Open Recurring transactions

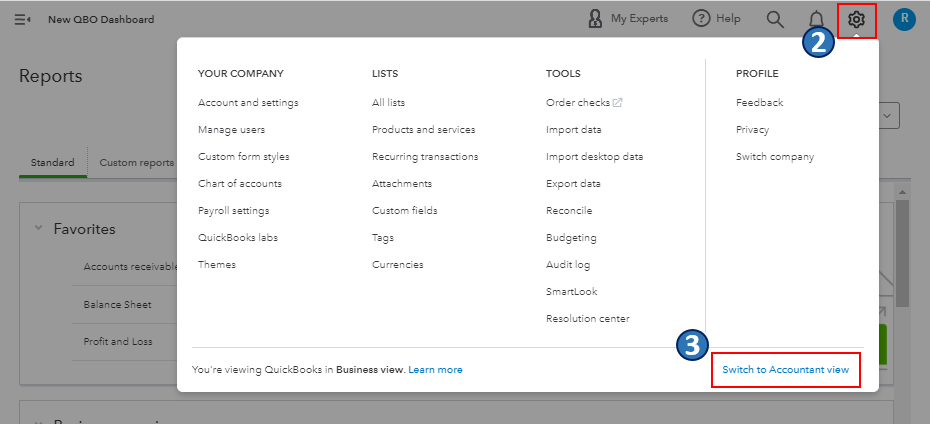pyautogui.click(x=425, y=157)
